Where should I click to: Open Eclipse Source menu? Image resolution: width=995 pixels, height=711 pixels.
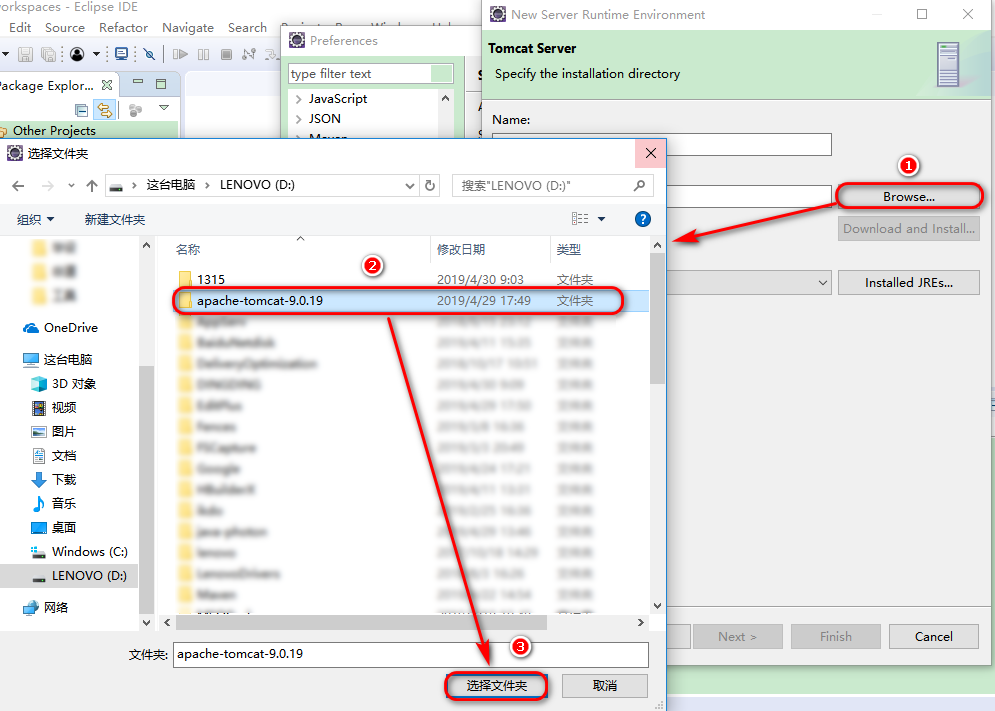coord(65,27)
